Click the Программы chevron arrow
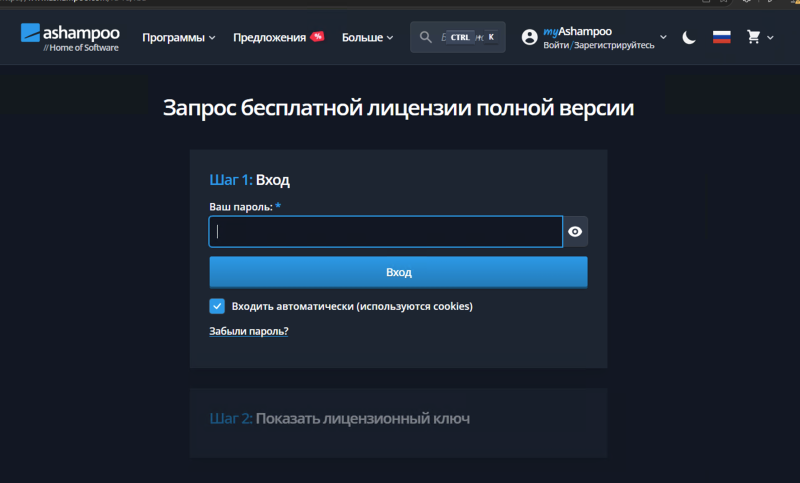The image size is (800, 483). [x=212, y=38]
